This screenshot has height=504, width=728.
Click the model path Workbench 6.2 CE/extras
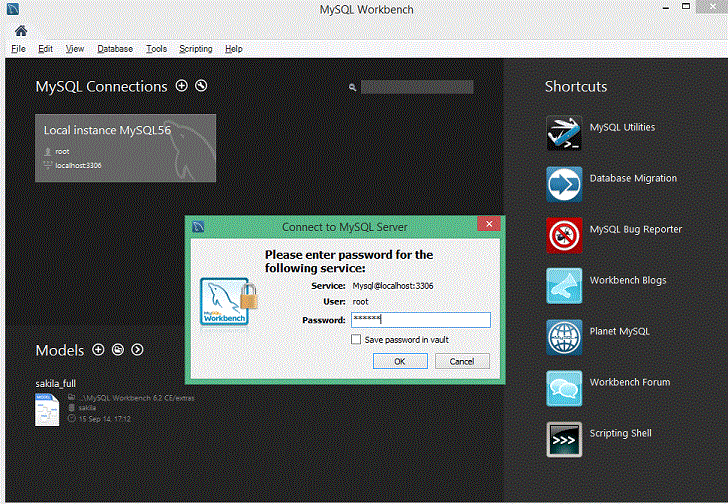click(x=136, y=398)
